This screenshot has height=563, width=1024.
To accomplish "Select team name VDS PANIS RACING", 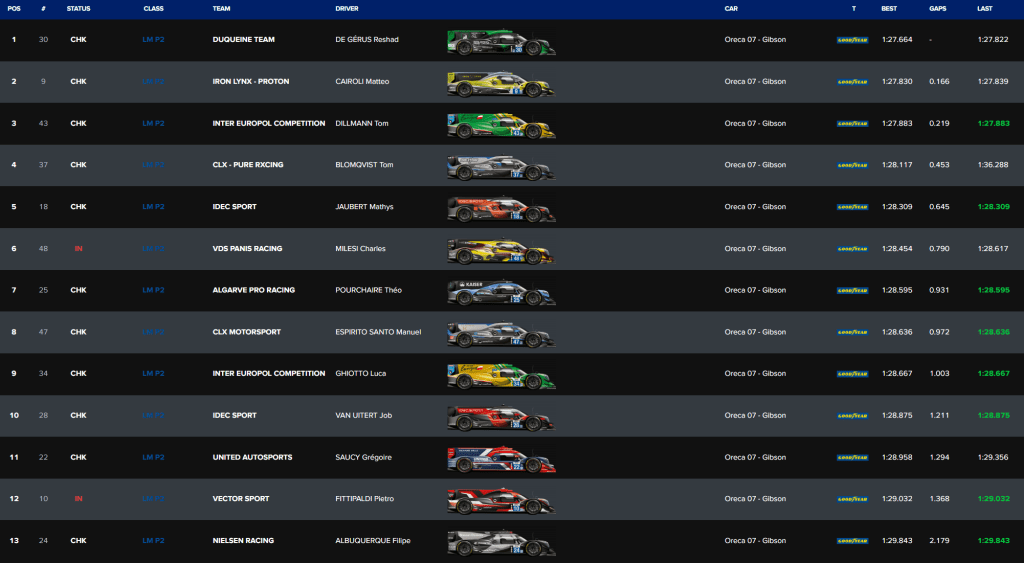I will (248, 249).
